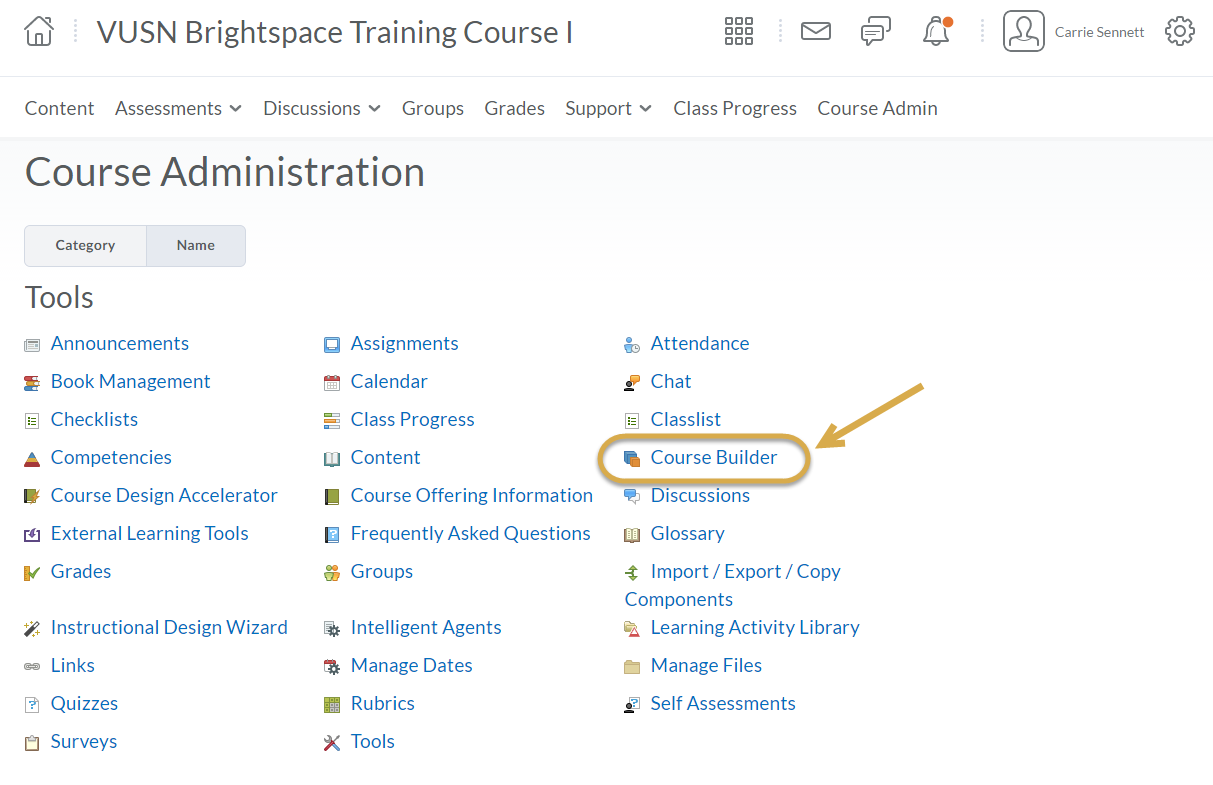Click the Import / Export / Copy arrows icon

coord(632,573)
